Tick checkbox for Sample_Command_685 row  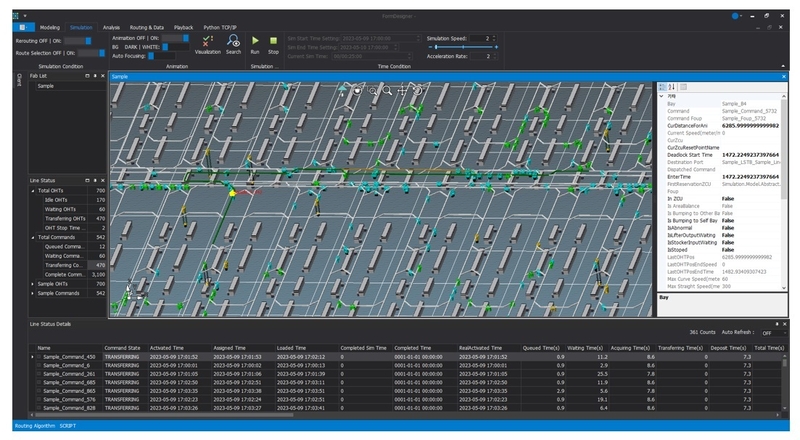pos(39,382)
